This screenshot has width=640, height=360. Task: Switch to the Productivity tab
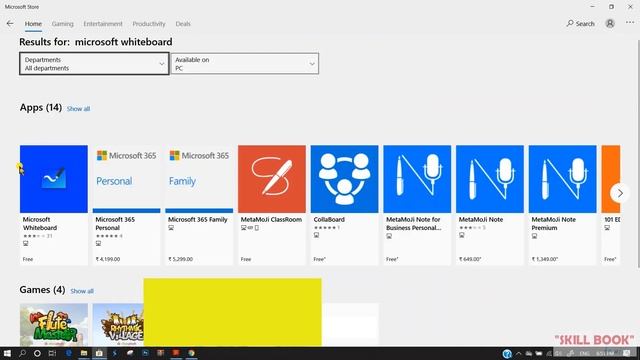coord(149,24)
